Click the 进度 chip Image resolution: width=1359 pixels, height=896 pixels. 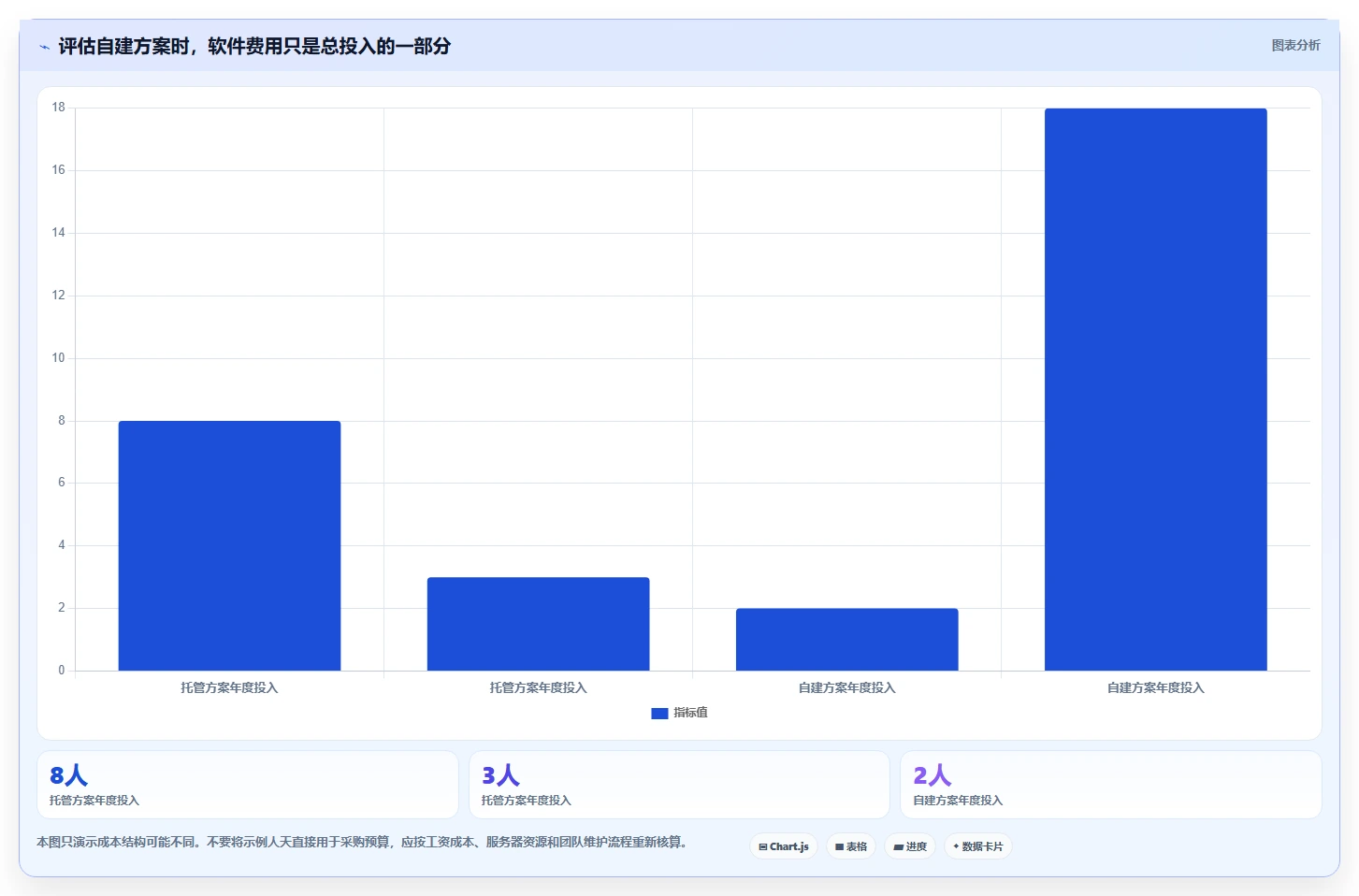tap(910, 846)
